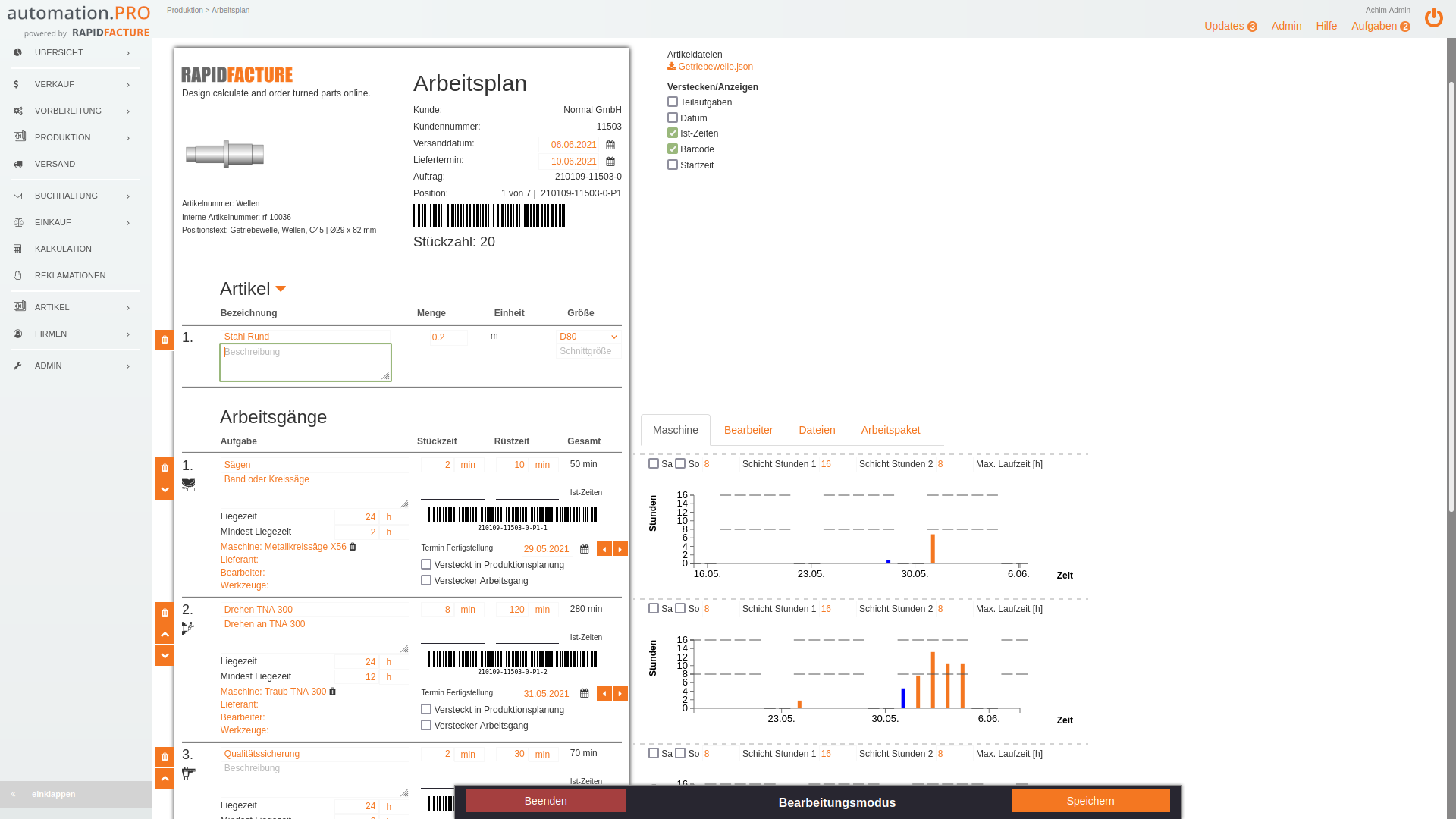Move Sägen step down
1456x819 pixels.
(x=165, y=490)
